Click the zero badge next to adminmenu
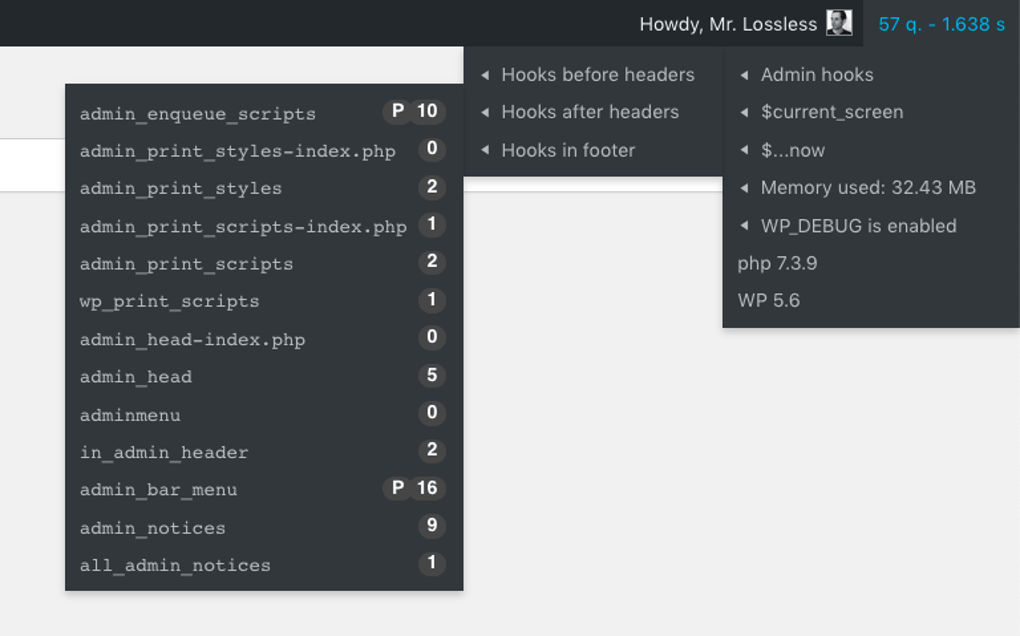This screenshot has height=636, width=1020. point(431,413)
